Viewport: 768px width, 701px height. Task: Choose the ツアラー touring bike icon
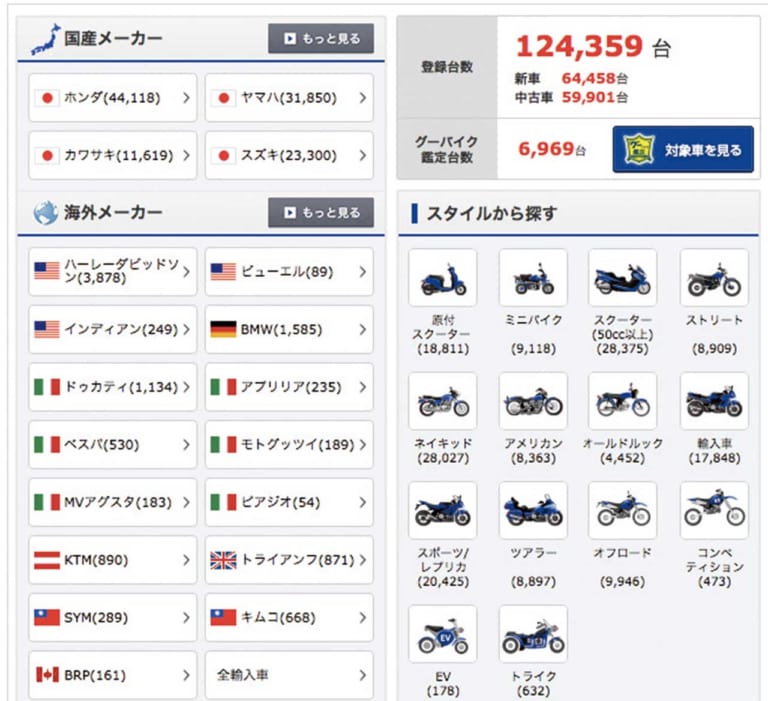pos(533,511)
